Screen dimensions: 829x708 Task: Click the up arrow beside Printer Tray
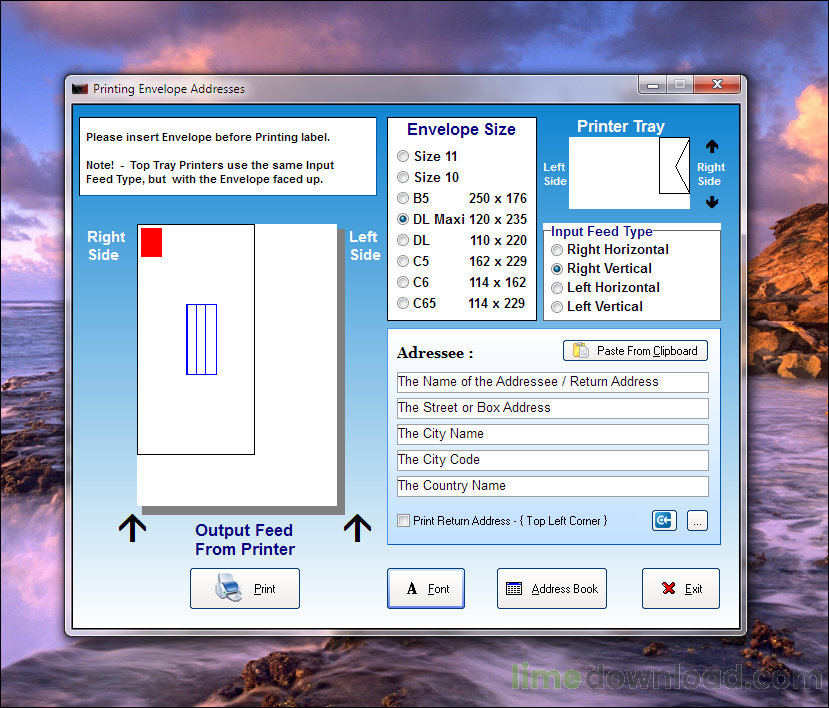[x=712, y=147]
